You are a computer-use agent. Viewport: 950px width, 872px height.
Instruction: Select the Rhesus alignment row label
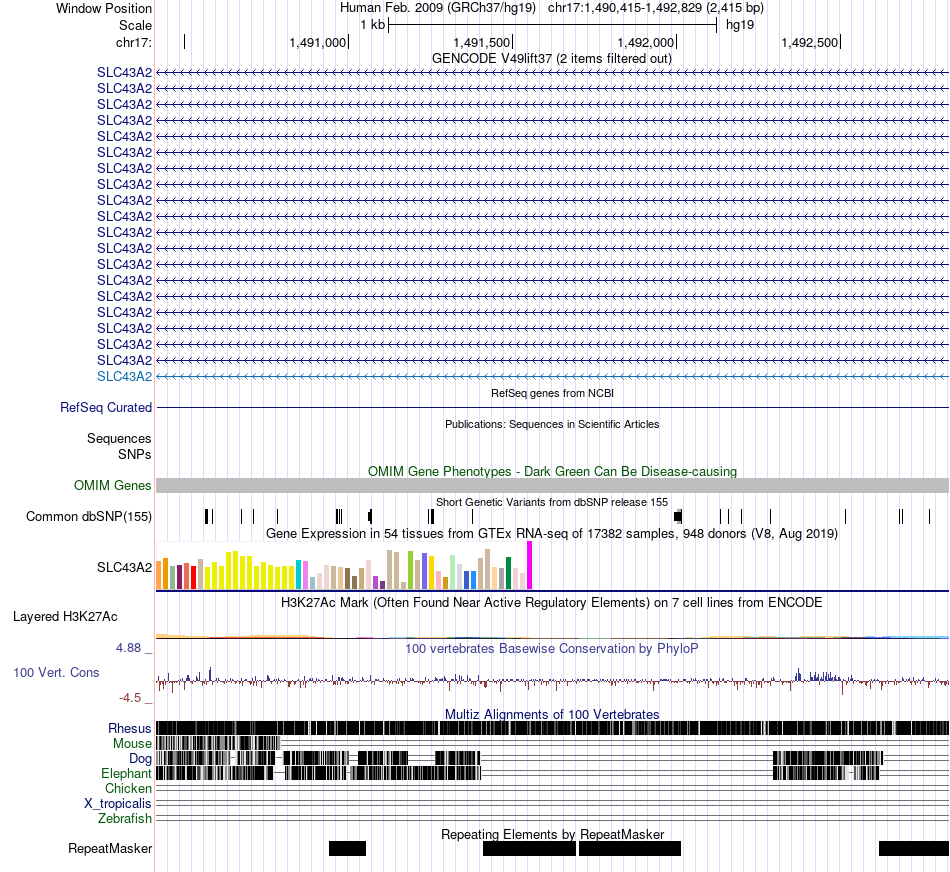coord(130,728)
